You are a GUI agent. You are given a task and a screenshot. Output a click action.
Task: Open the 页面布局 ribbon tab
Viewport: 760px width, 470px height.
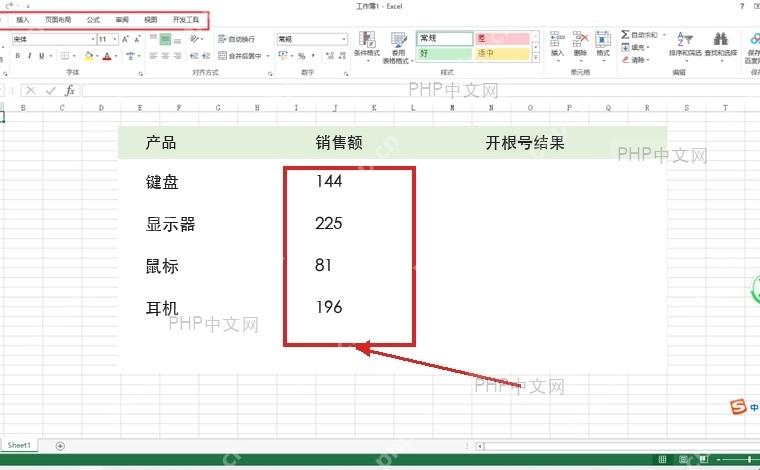click(58, 20)
